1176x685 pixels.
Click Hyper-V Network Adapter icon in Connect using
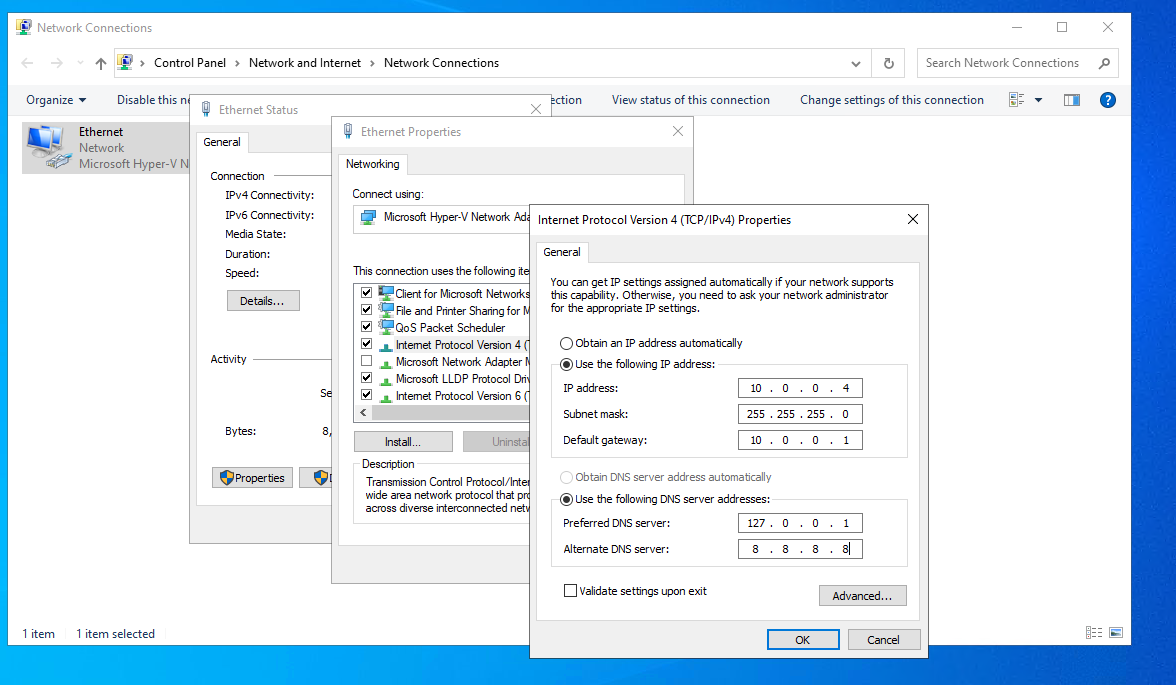coord(368,218)
